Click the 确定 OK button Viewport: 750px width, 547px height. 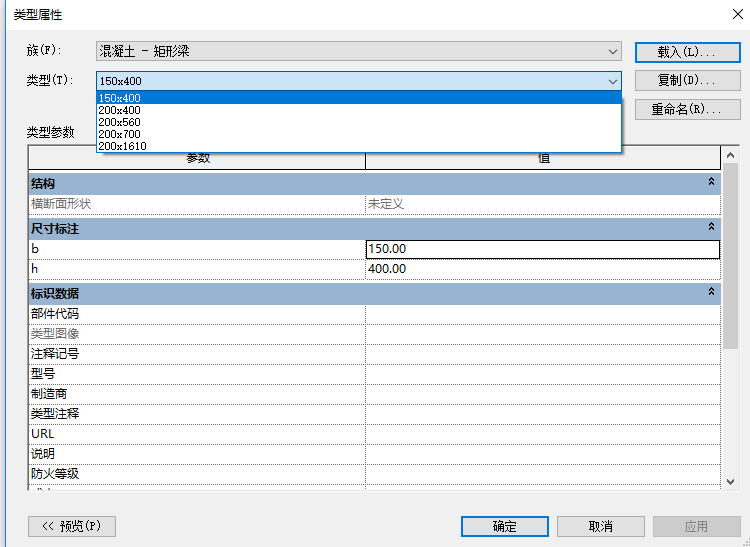pyautogui.click(x=505, y=526)
